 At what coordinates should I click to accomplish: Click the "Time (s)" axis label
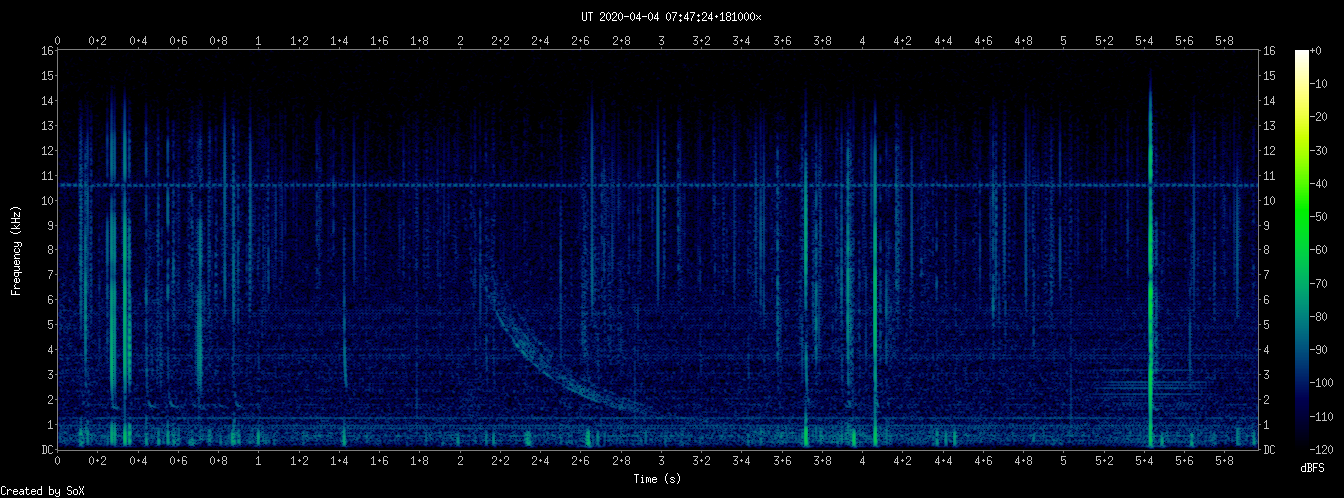click(x=658, y=479)
